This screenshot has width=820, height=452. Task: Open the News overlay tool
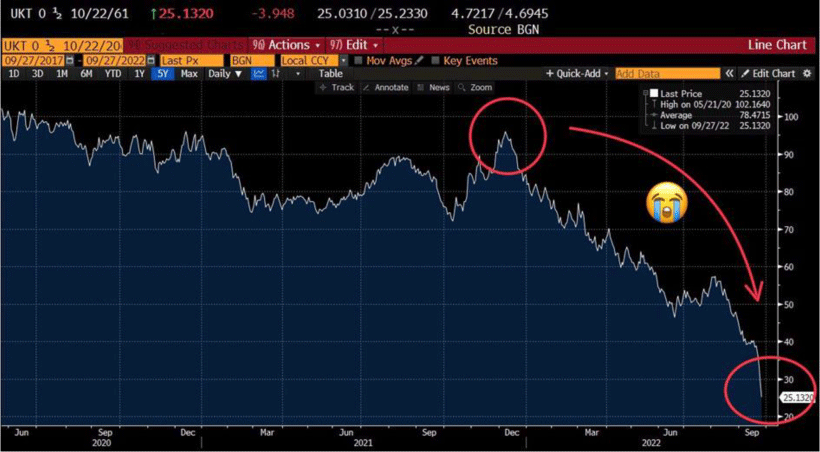(x=434, y=88)
